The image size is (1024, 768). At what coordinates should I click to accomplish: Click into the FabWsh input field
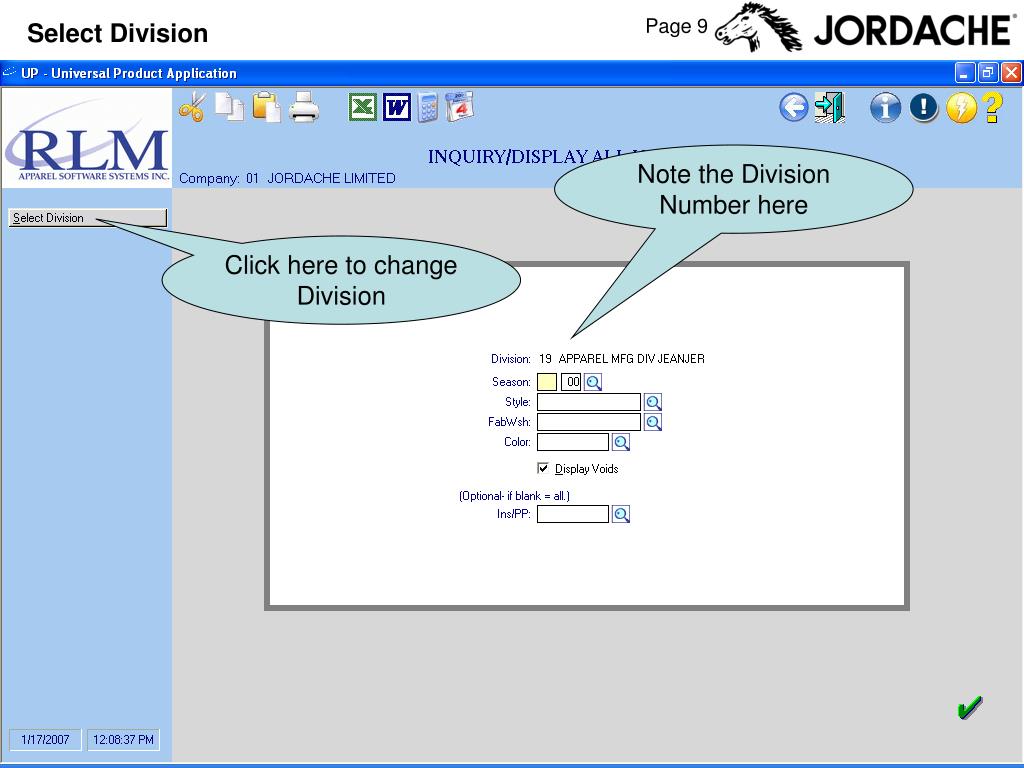(588, 422)
